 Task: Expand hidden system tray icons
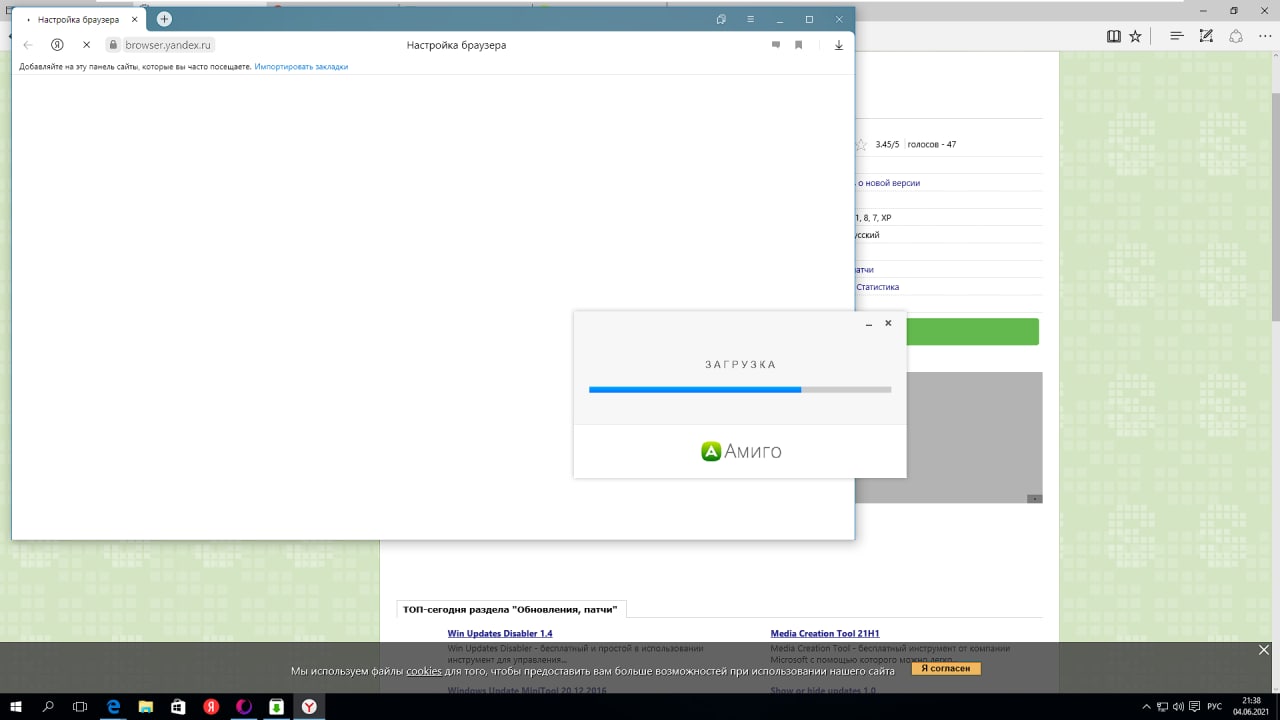tap(1146, 706)
